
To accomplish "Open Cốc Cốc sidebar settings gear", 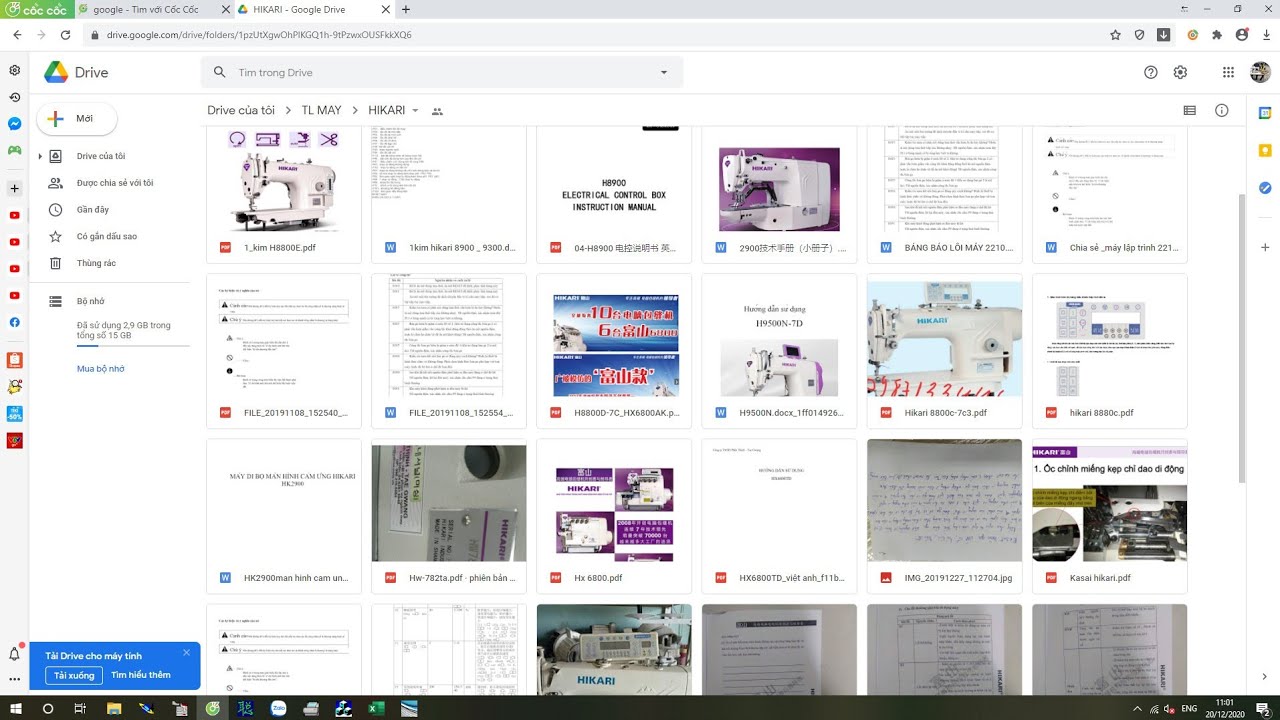I will [x=14, y=70].
